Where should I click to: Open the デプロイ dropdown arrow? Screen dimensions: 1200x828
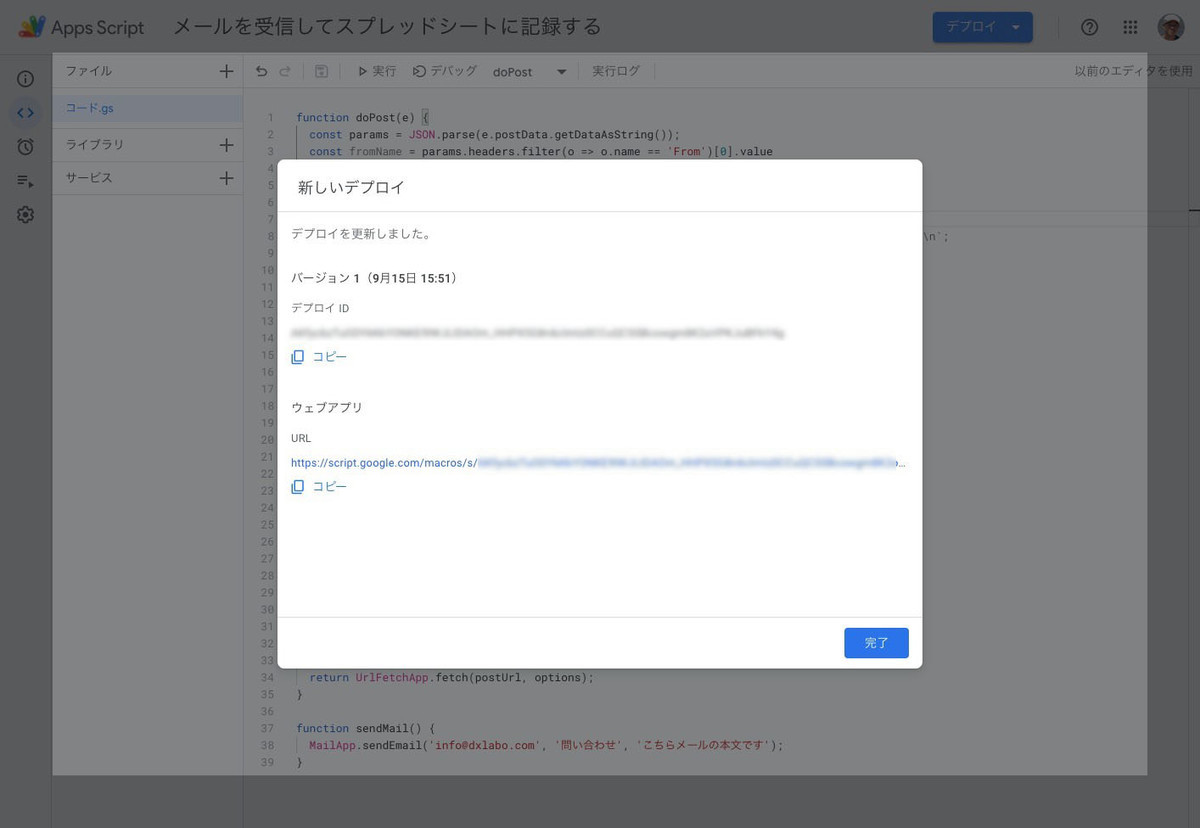pos(1017,27)
